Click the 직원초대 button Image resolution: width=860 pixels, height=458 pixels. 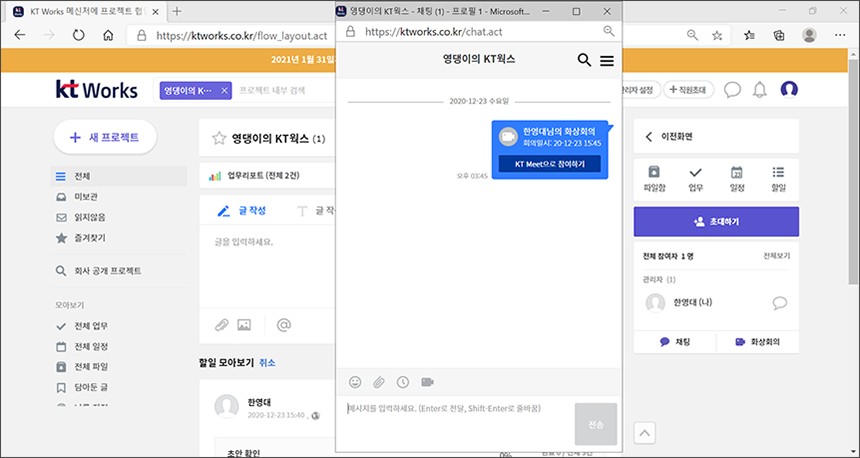coord(689,89)
